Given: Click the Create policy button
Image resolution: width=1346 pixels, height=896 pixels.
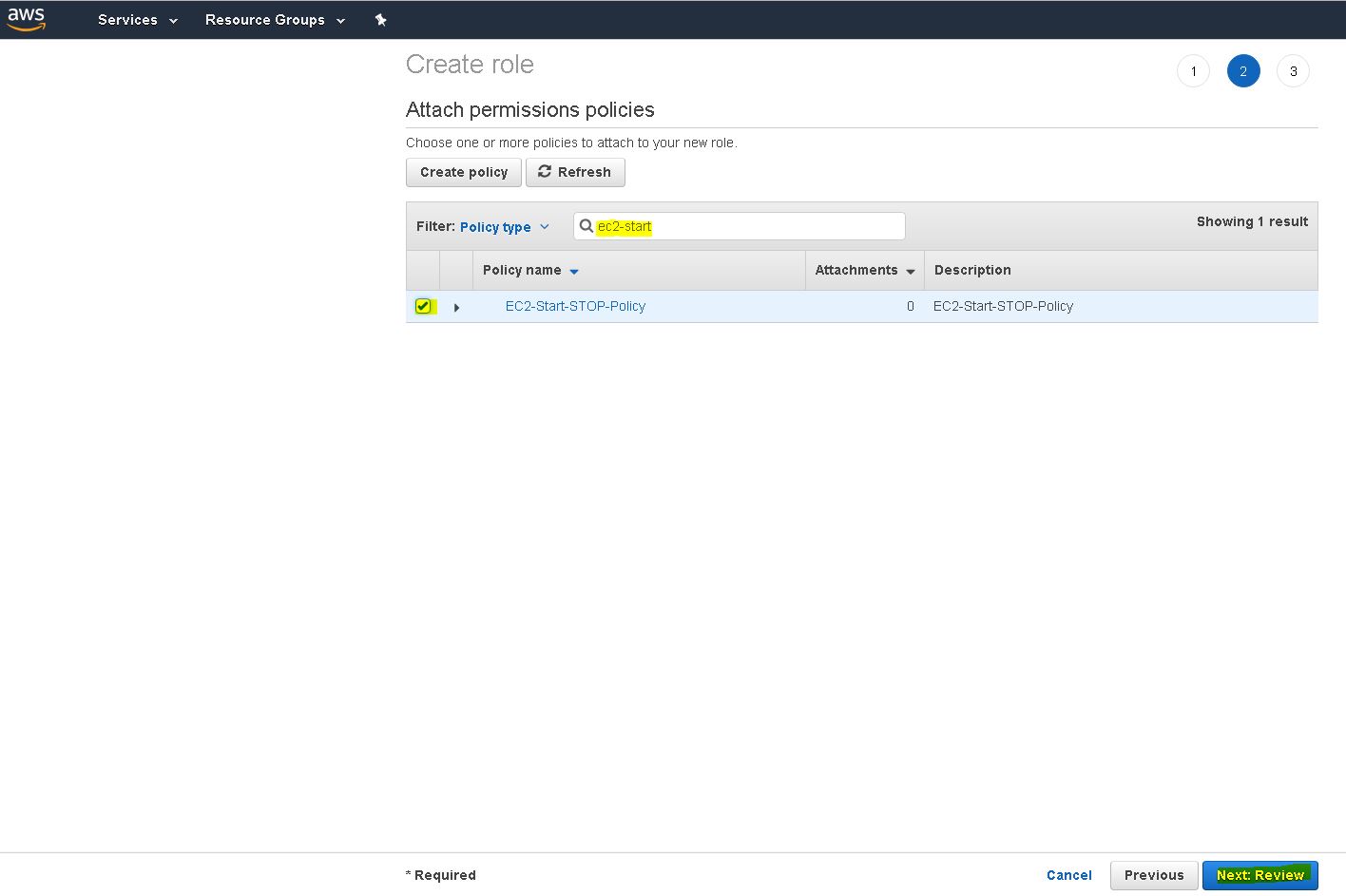Looking at the screenshot, I should [x=464, y=172].
